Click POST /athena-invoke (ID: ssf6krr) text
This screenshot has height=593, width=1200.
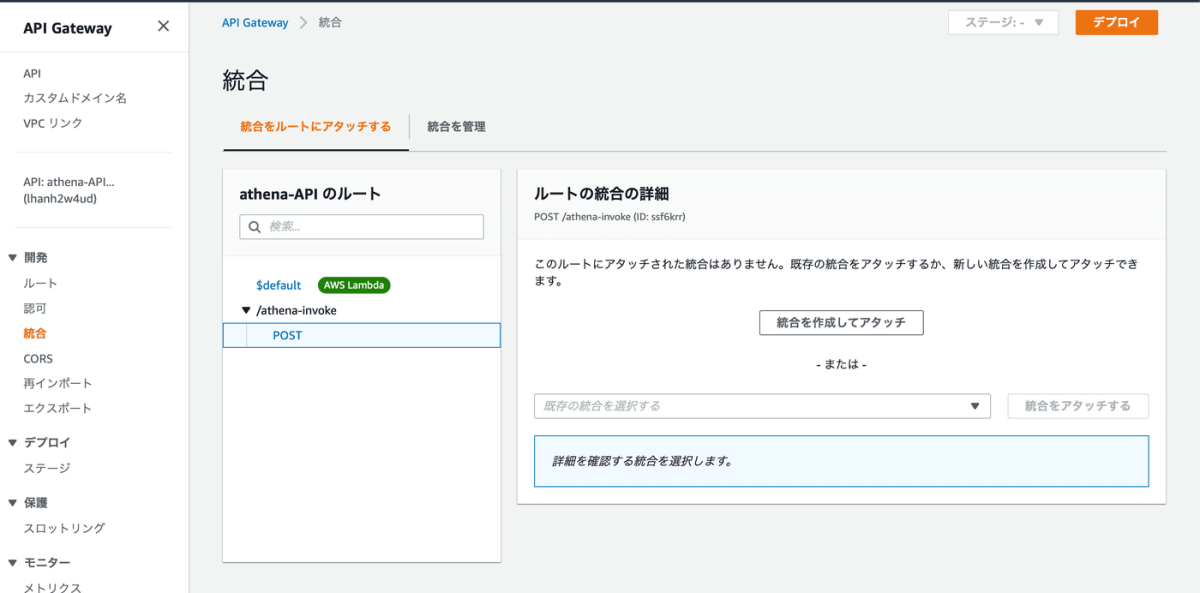(609, 216)
